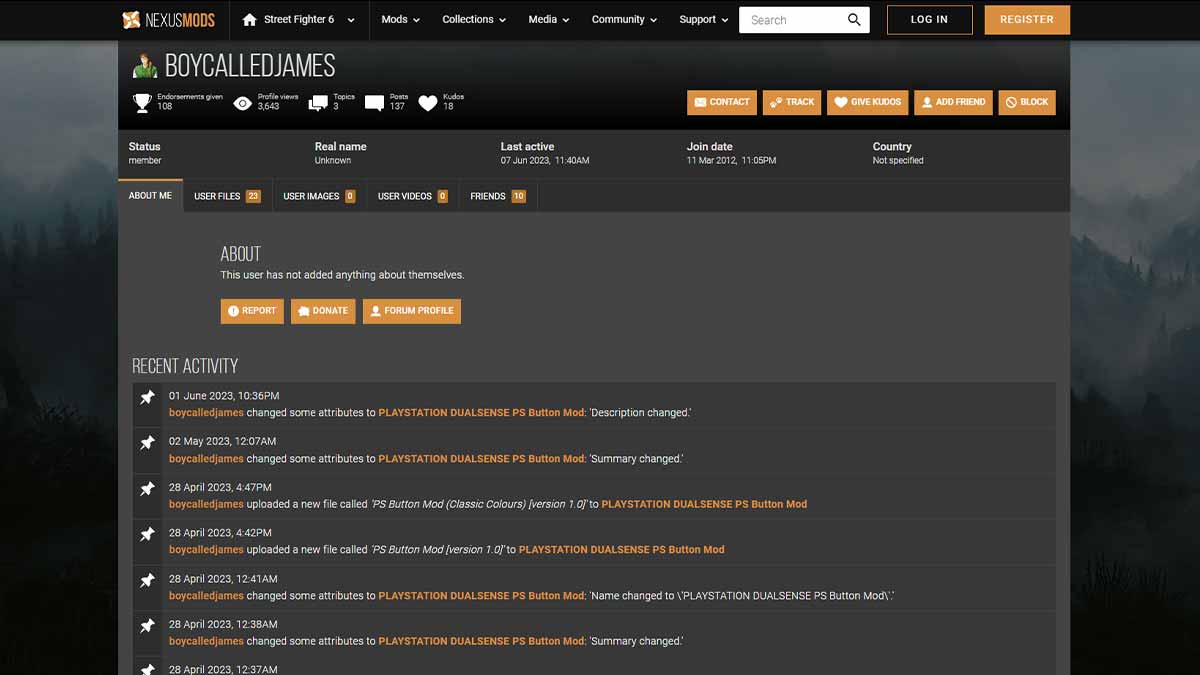
Task: Click the search magnifier icon
Action: (x=854, y=19)
